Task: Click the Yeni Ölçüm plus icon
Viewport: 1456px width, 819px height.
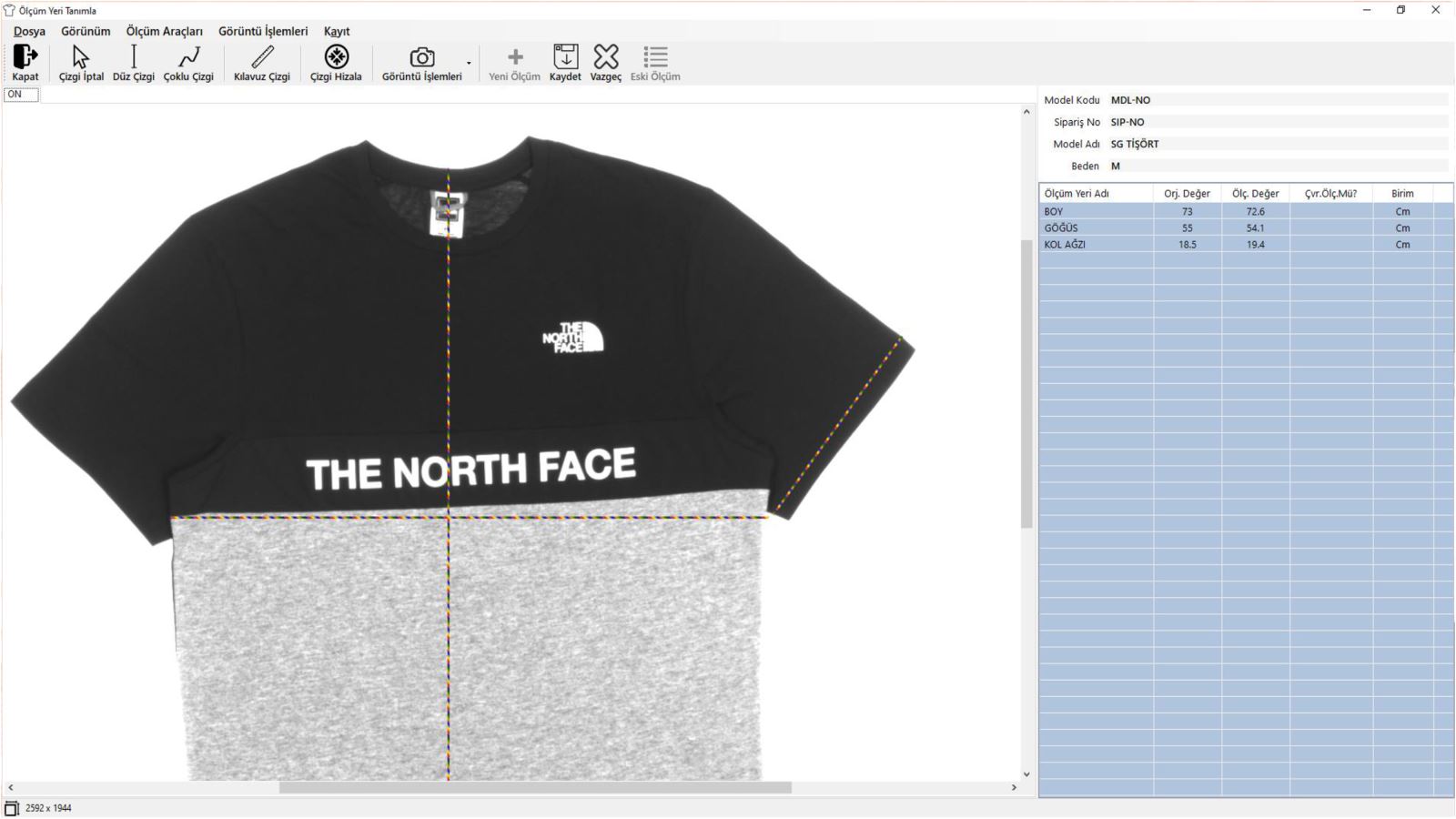Action: (x=515, y=57)
